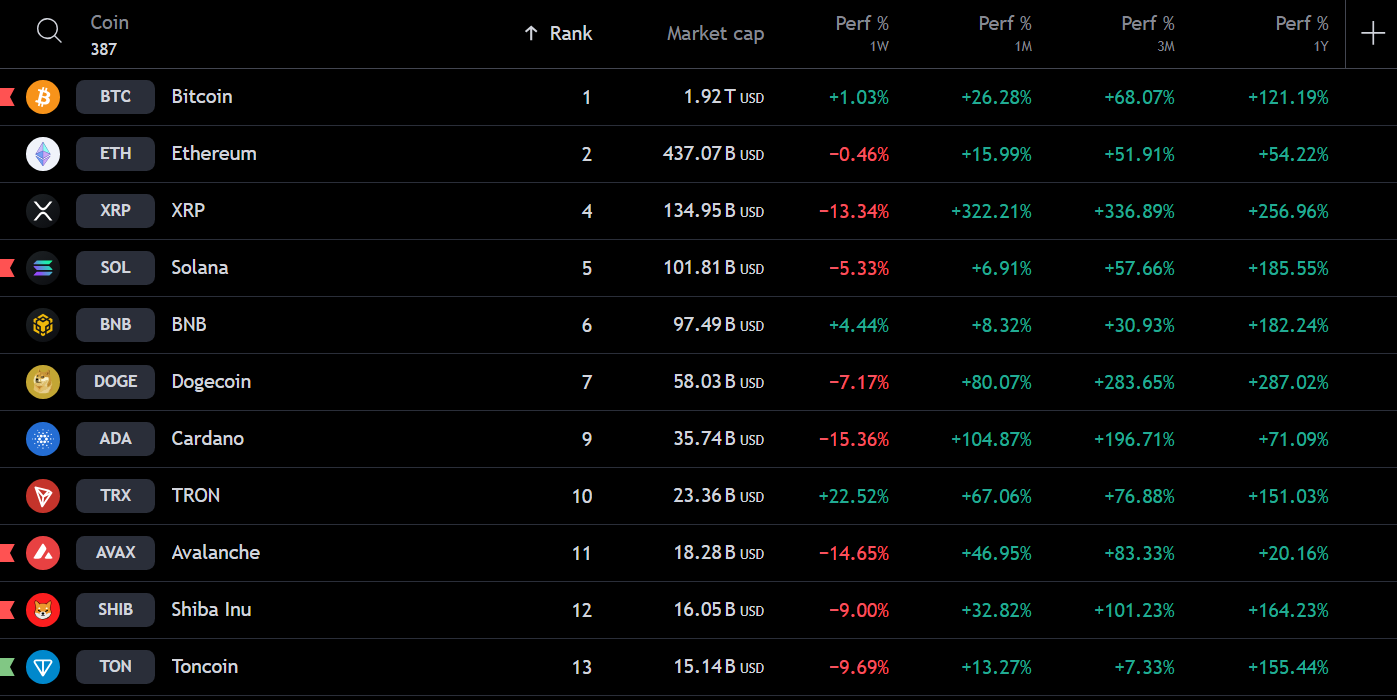Click the Ethereum logo icon

click(x=43, y=154)
